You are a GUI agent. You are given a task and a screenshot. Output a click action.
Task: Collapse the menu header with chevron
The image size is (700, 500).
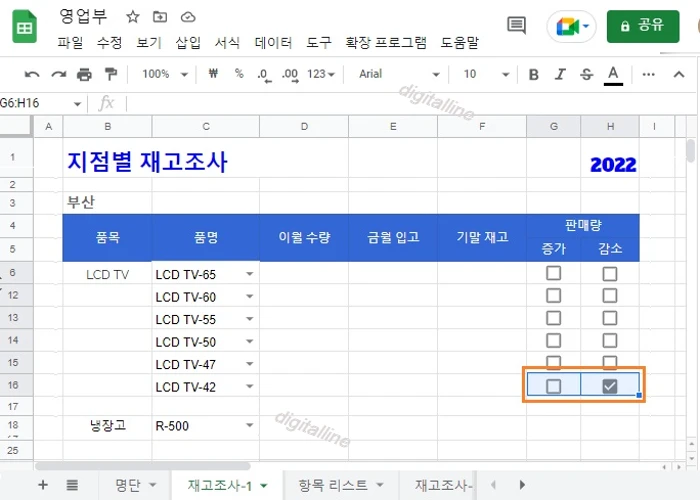(679, 74)
